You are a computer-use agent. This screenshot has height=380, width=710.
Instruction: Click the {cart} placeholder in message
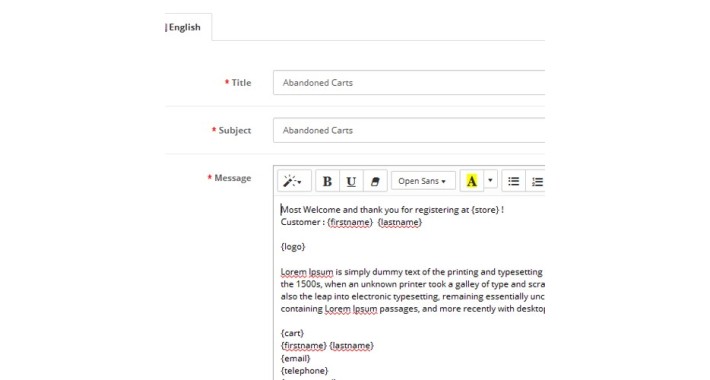click(x=293, y=333)
